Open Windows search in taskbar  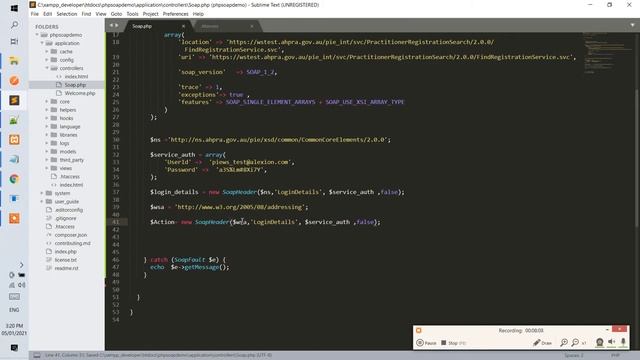[x=14, y=25]
